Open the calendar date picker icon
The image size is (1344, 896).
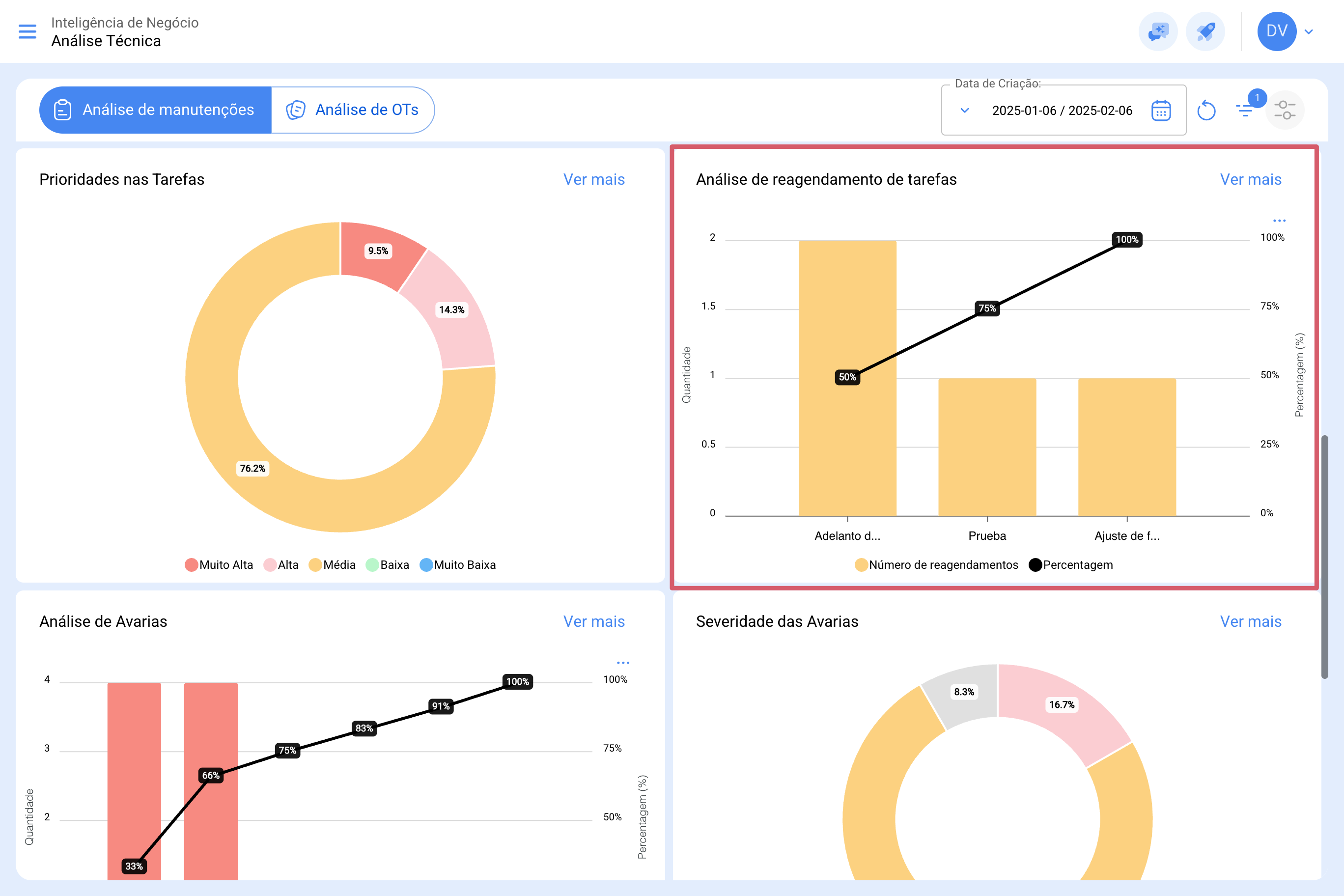(1161, 111)
